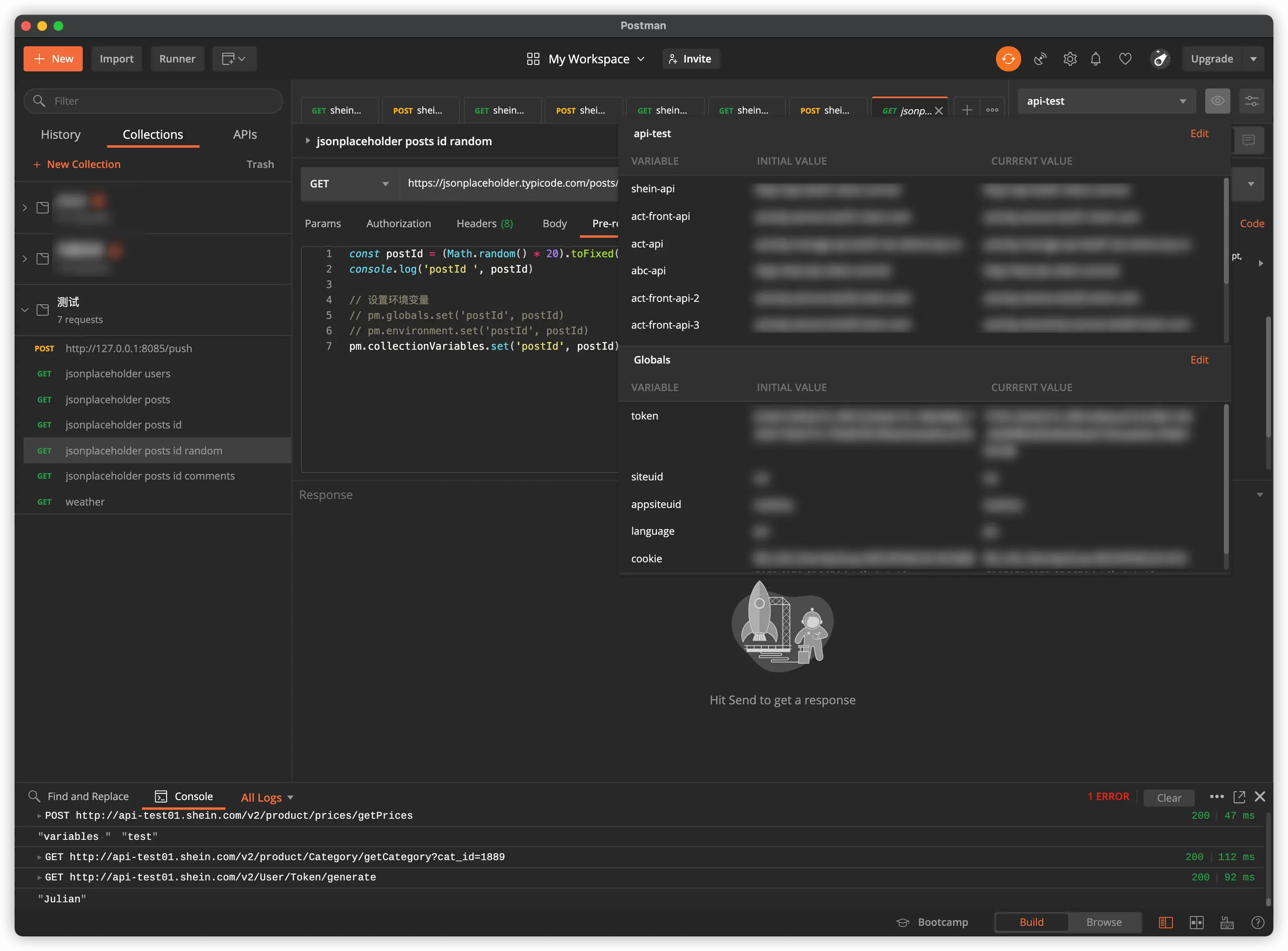Click the workspace grid icon
The height and width of the screenshot is (951, 1288).
tap(533, 59)
